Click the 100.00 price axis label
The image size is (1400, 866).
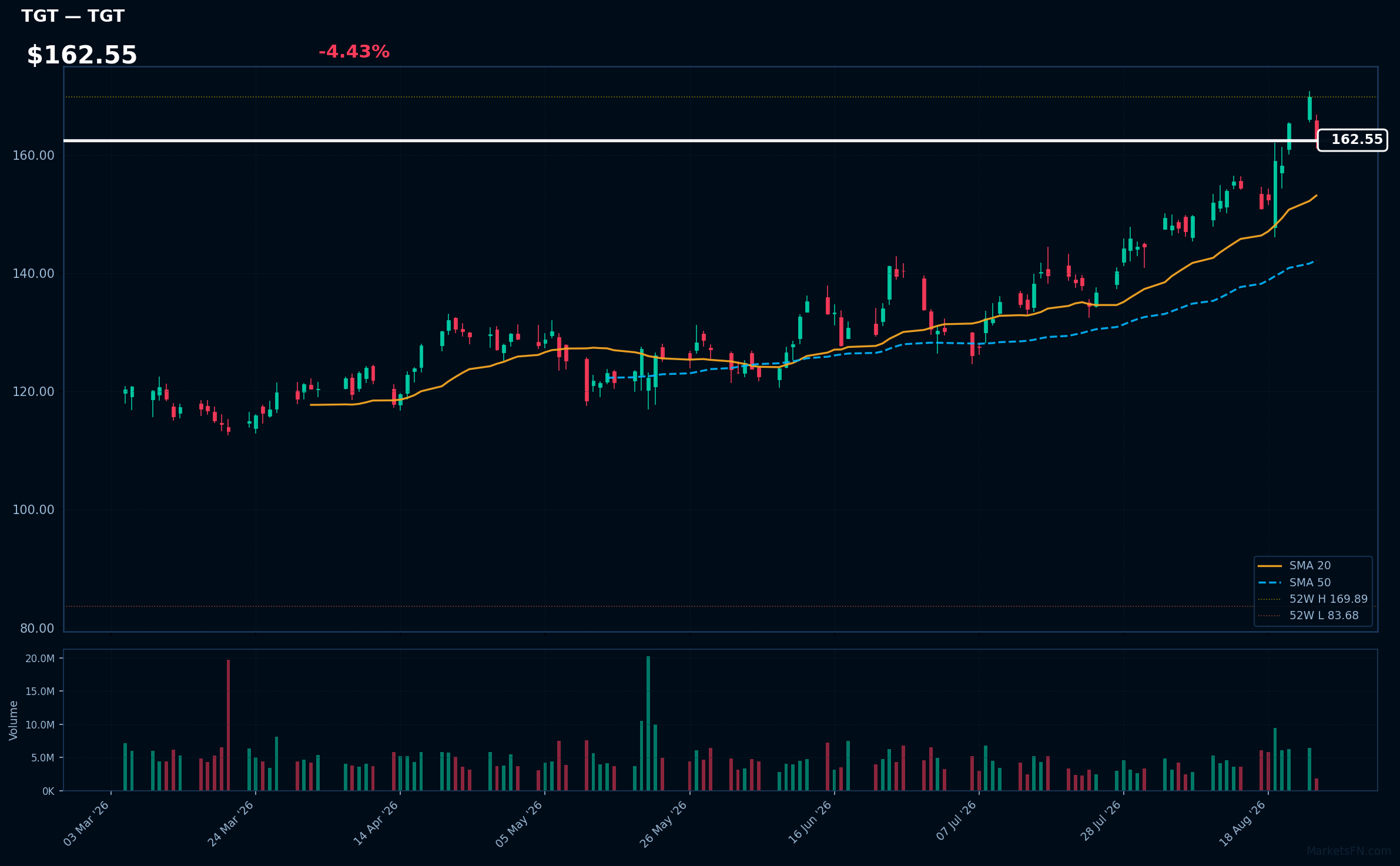[34, 509]
